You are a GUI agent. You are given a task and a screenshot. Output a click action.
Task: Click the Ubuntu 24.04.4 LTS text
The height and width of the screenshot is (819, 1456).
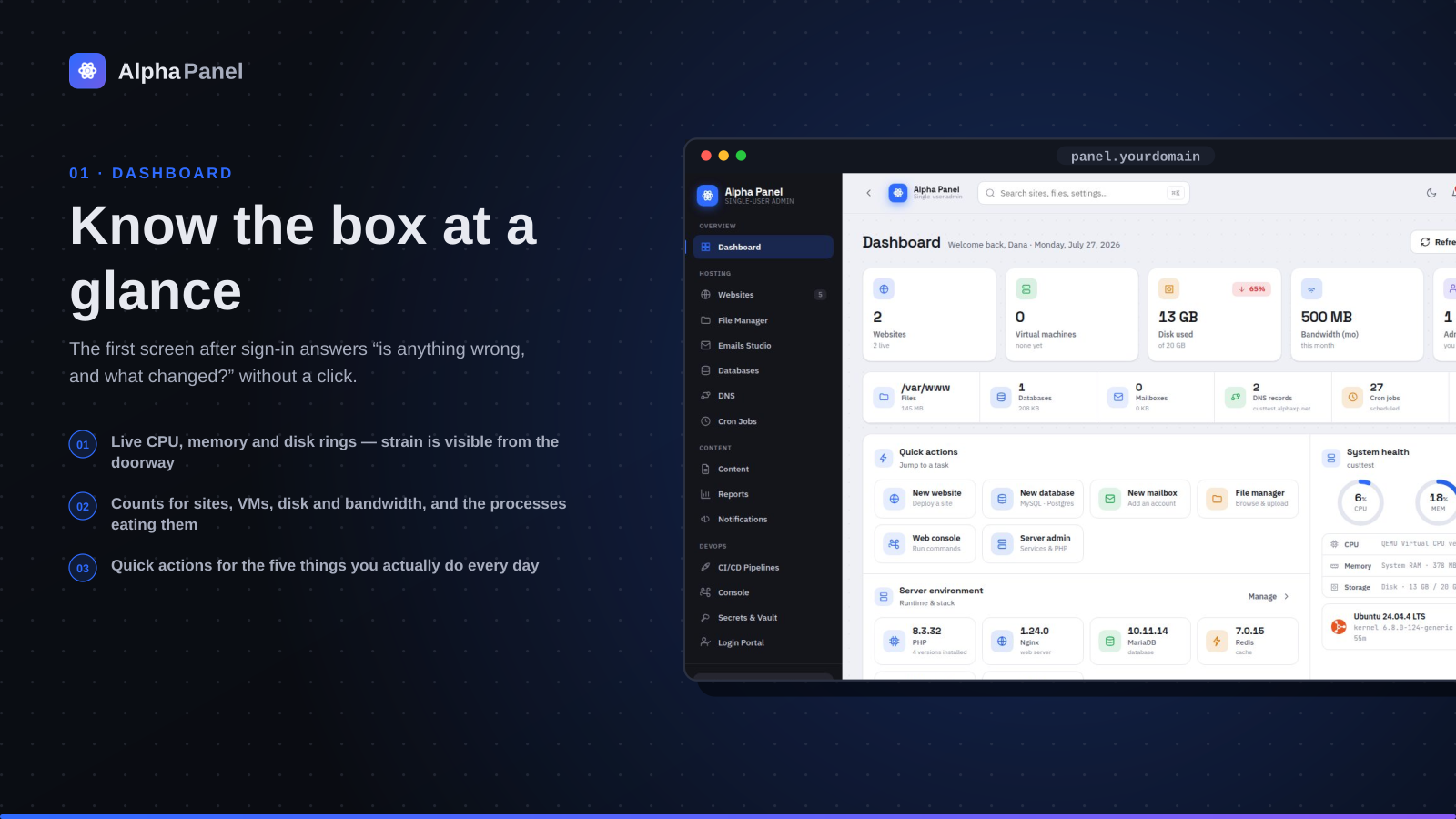[x=1390, y=616]
